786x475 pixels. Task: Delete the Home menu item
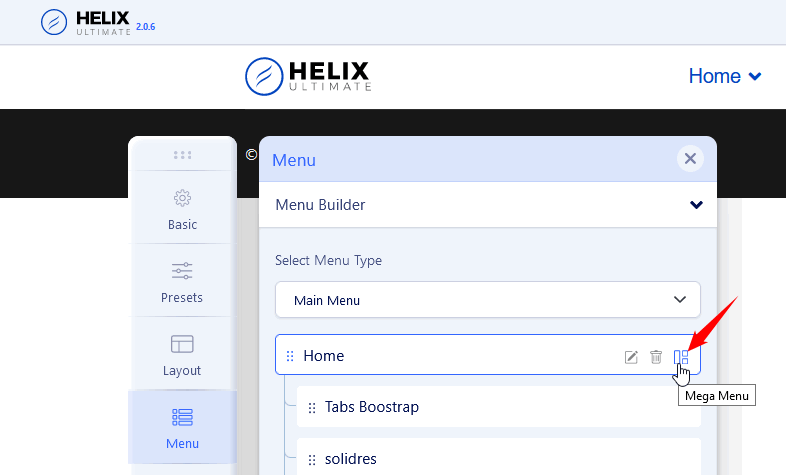point(656,357)
